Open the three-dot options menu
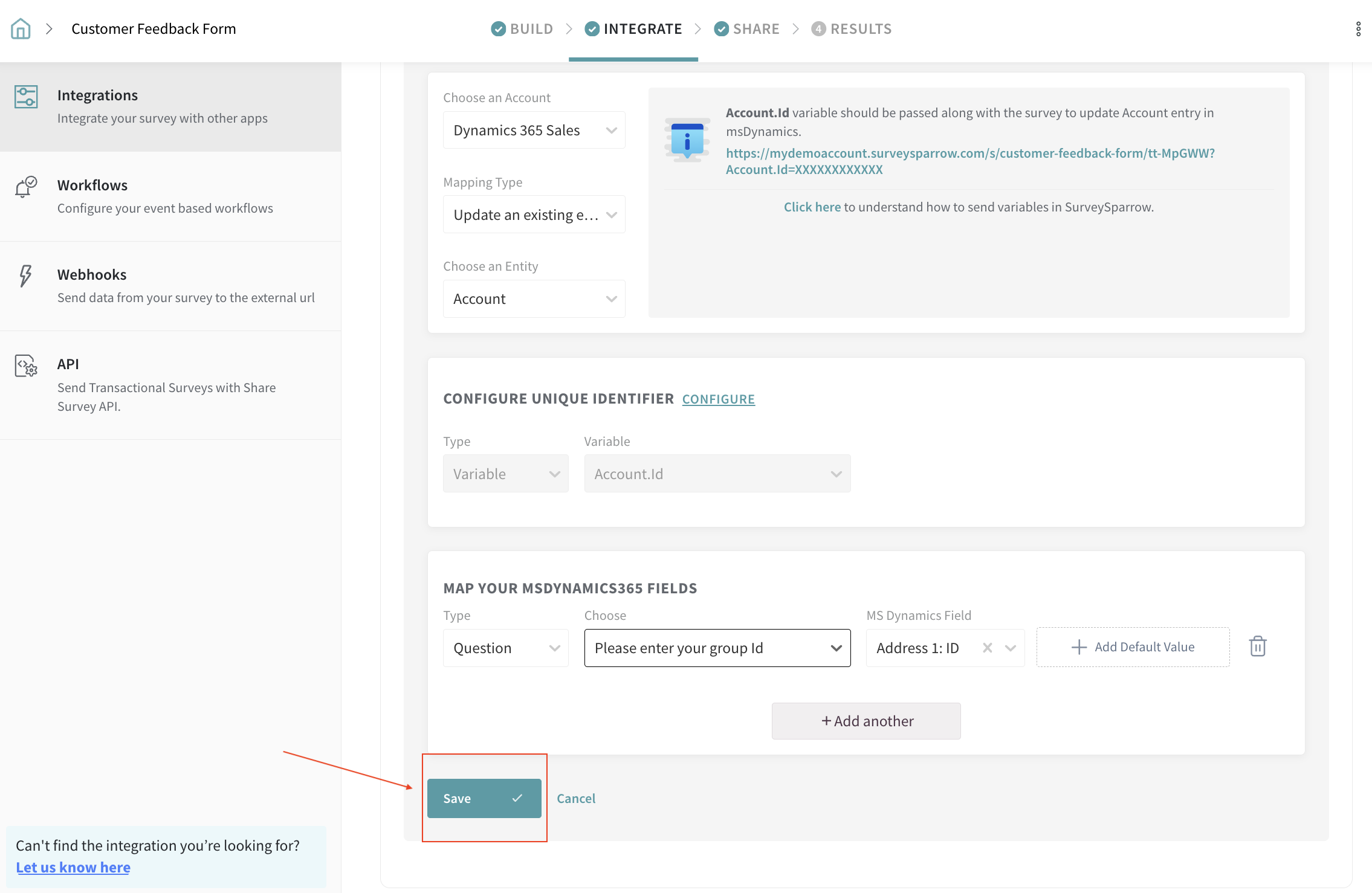 pos(1358,29)
